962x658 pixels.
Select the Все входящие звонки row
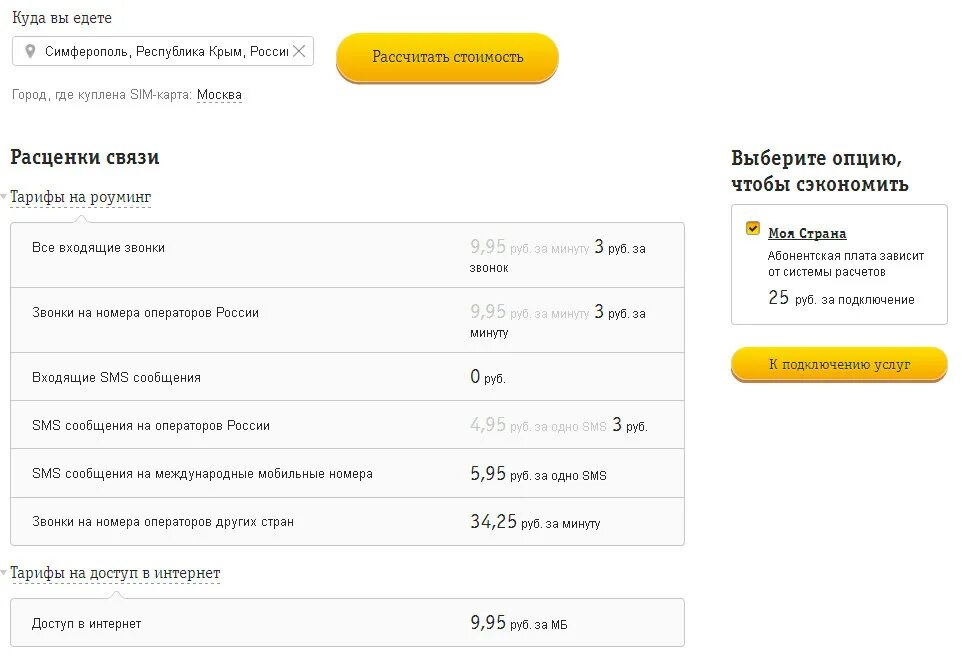[x=347, y=255]
